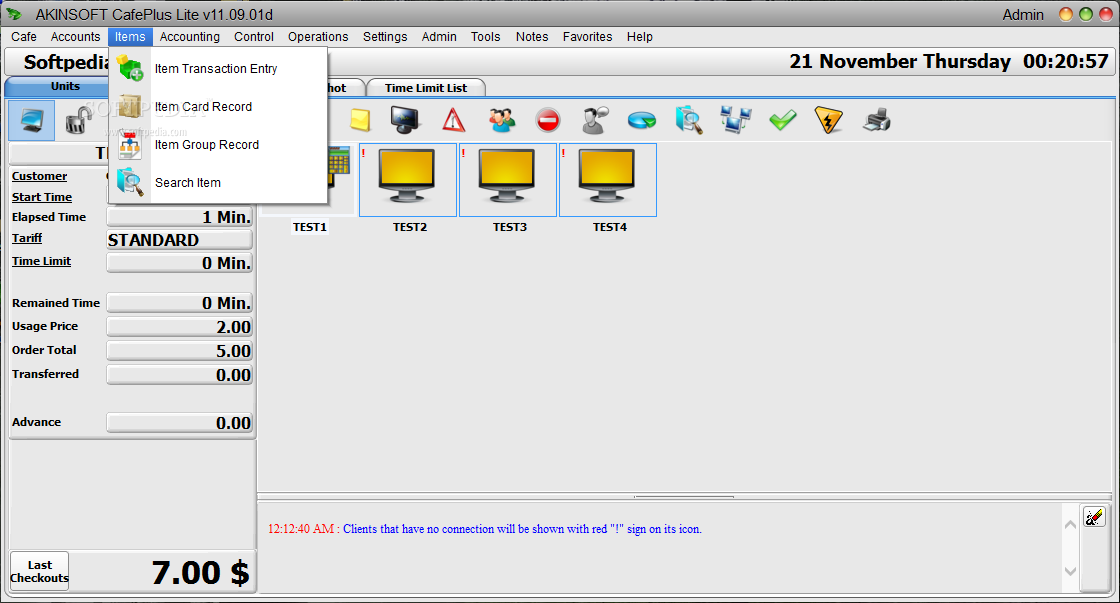Click the yellow lightning shield icon

point(829,120)
